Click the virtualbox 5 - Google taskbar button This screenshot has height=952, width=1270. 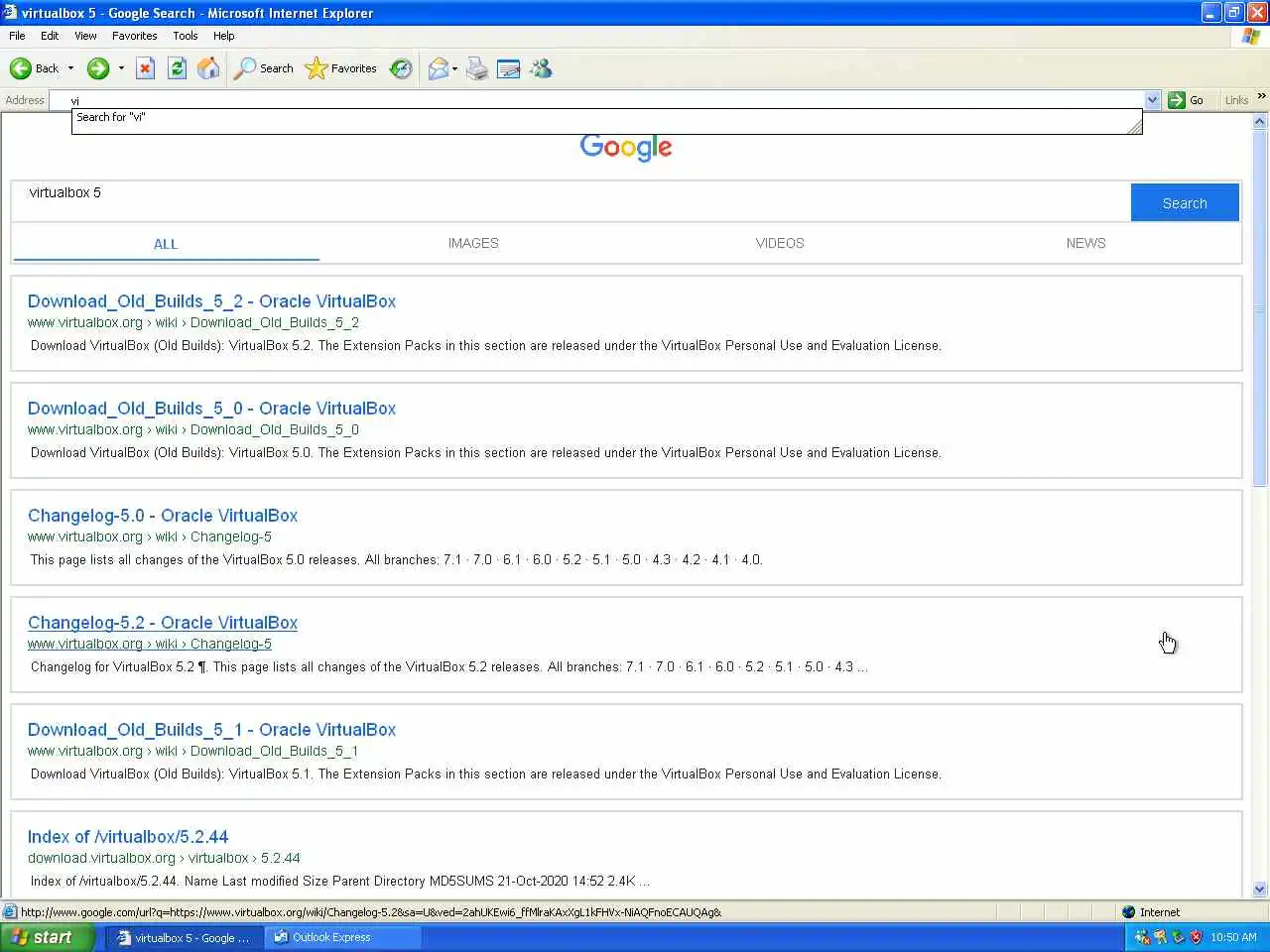point(184,937)
